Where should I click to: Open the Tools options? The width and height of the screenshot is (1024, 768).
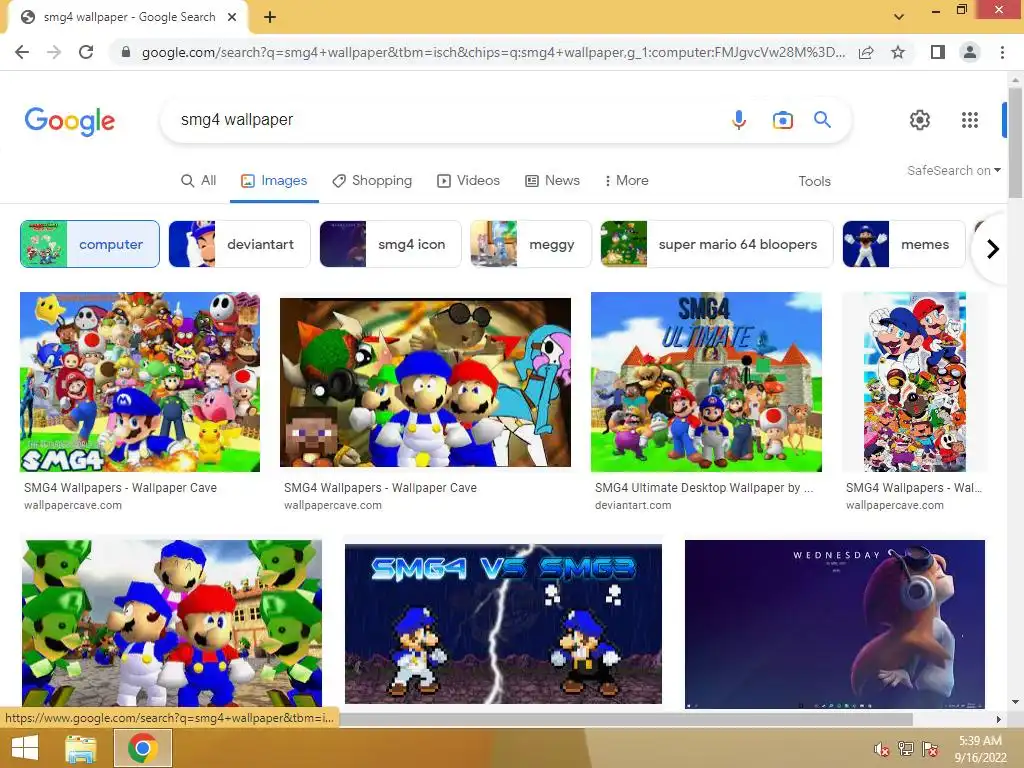tap(814, 182)
